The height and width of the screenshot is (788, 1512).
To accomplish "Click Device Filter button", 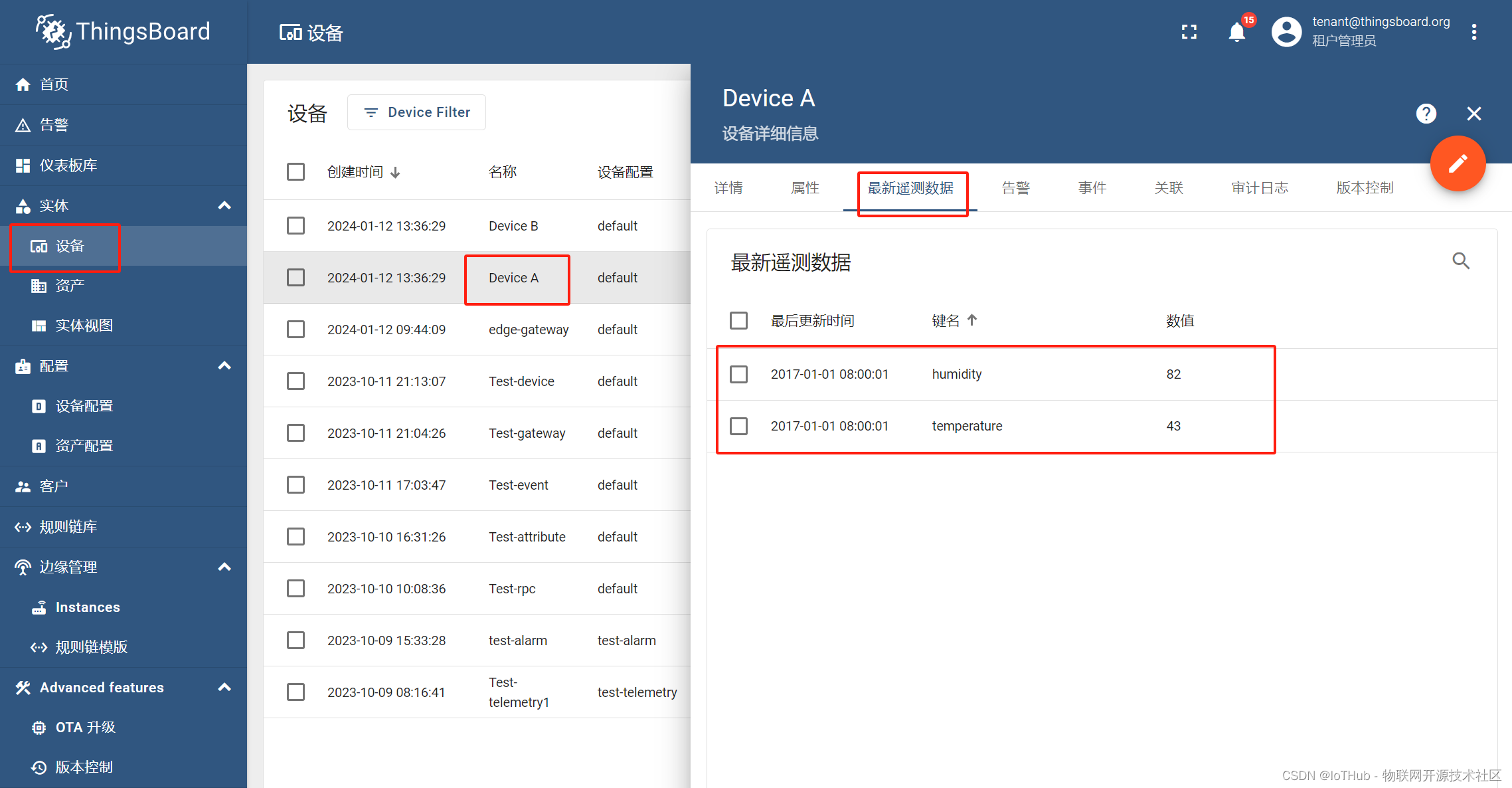I will [416, 112].
